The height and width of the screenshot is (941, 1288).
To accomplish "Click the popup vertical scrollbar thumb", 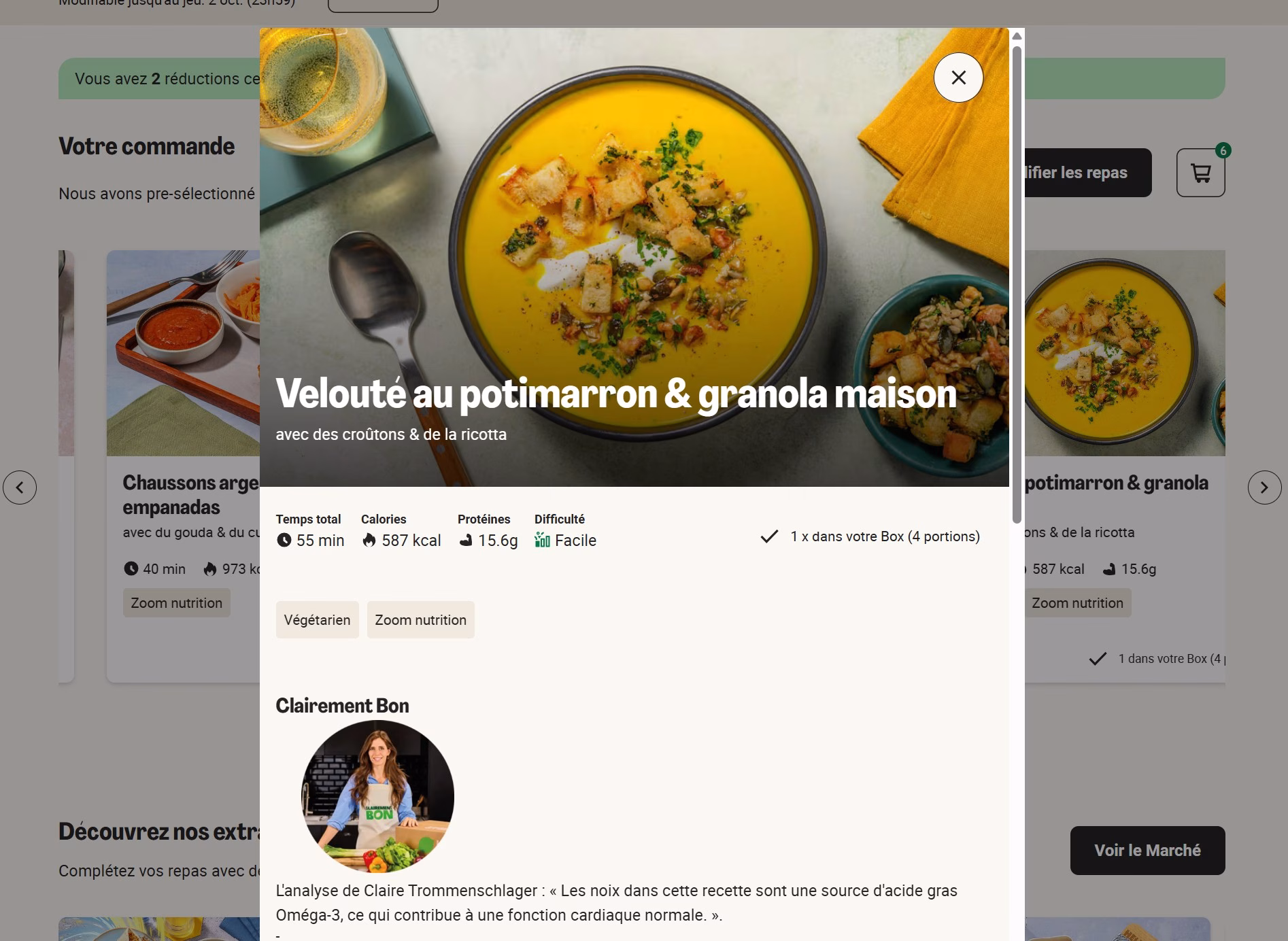I will [1017, 284].
